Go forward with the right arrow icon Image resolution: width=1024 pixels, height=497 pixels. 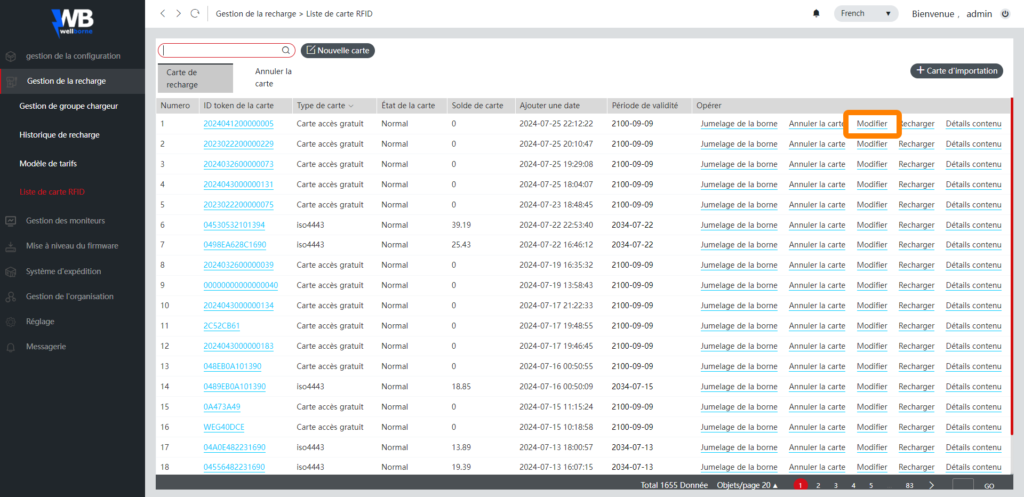click(178, 13)
